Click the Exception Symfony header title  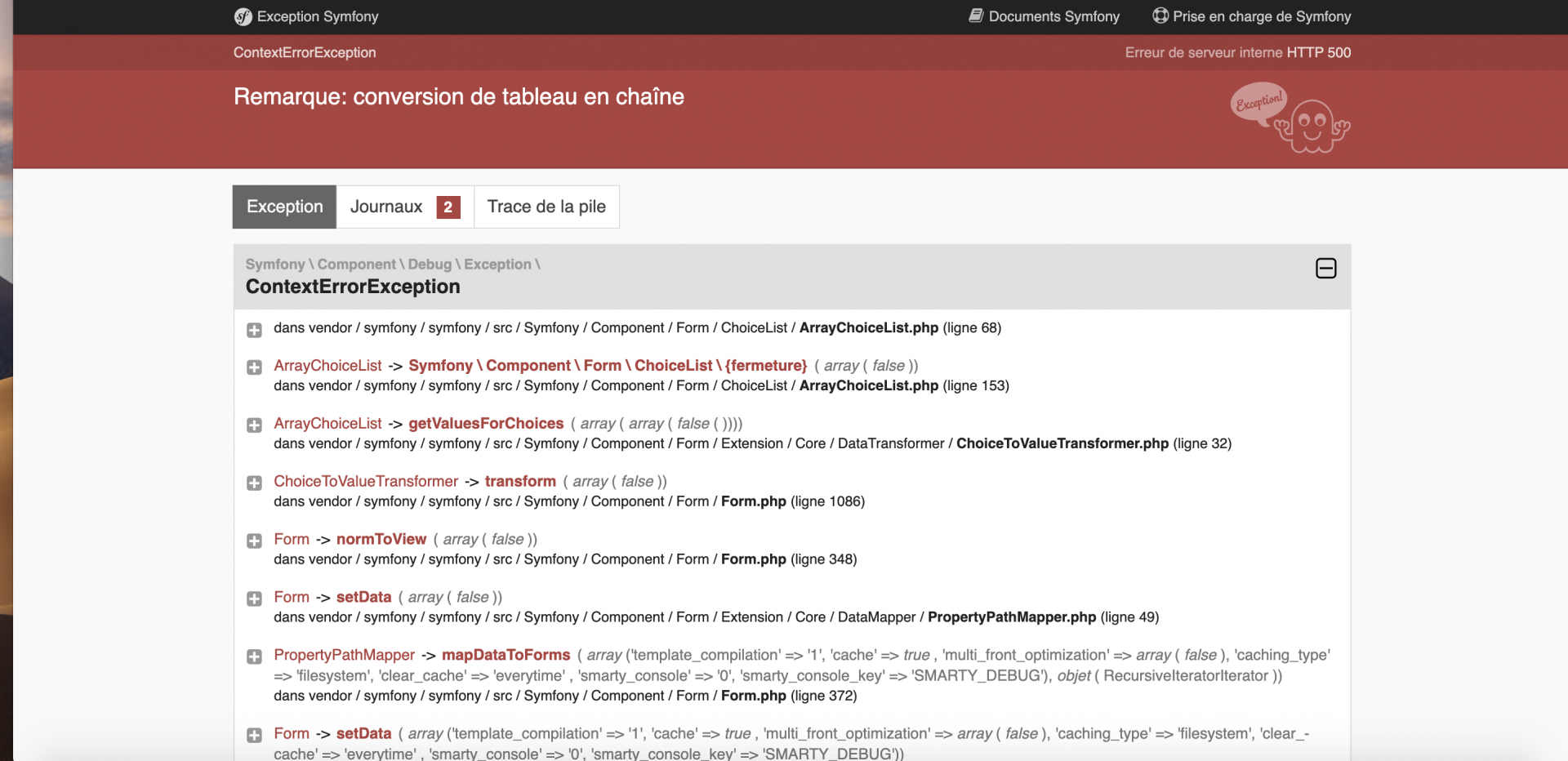click(318, 16)
